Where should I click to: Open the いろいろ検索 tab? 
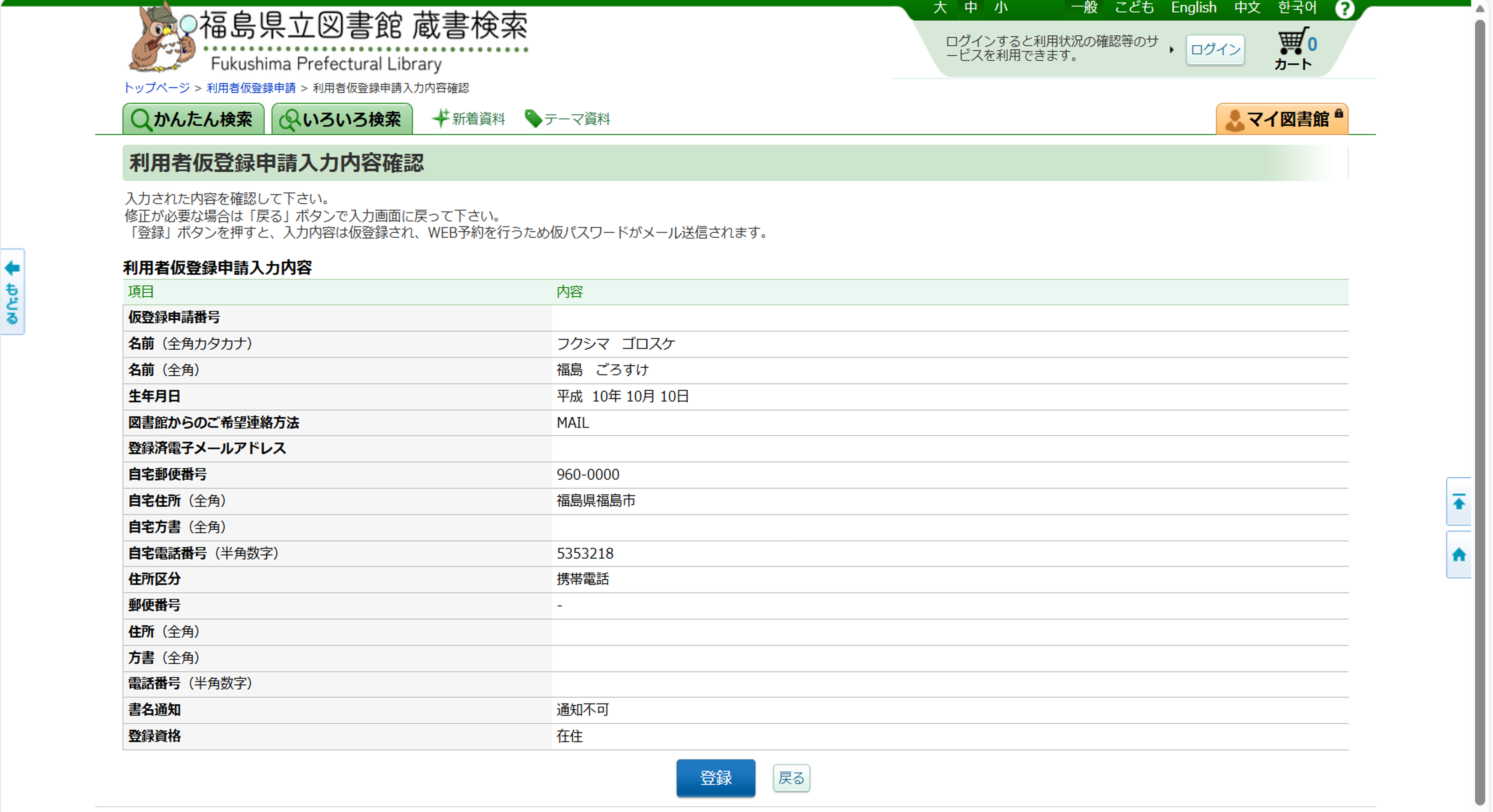342,119
